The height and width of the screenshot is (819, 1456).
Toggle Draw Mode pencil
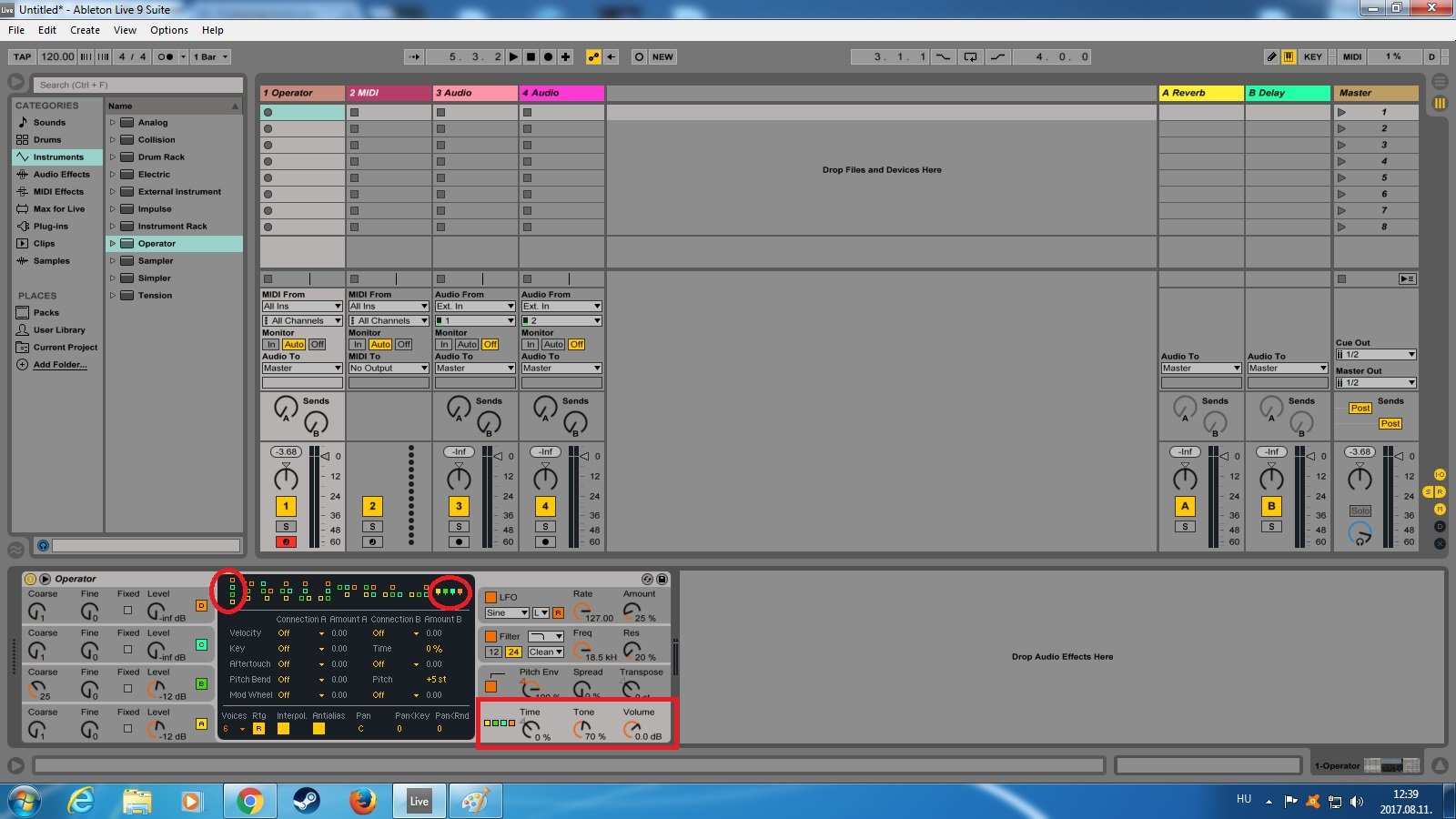coord(1272,56)
